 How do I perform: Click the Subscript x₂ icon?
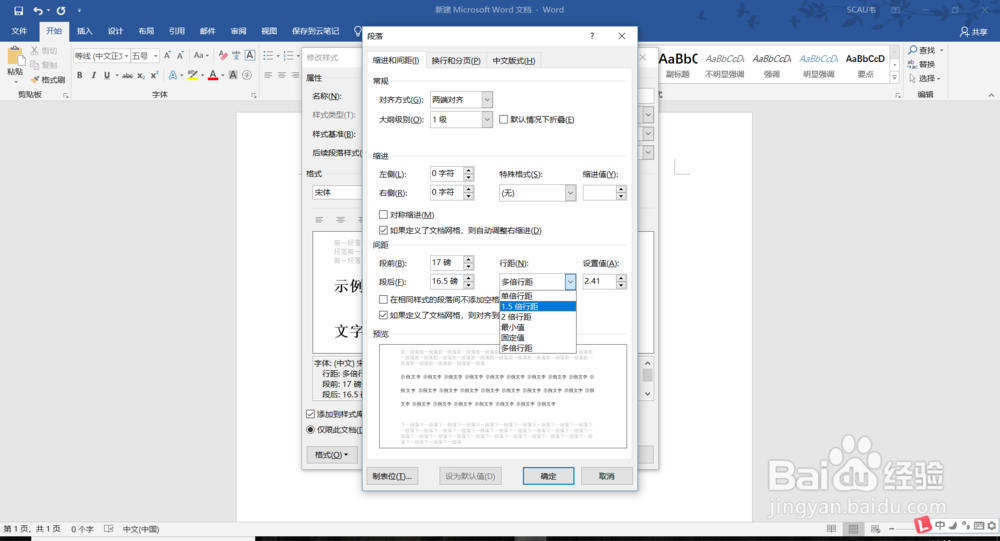(x=141, y=75)
